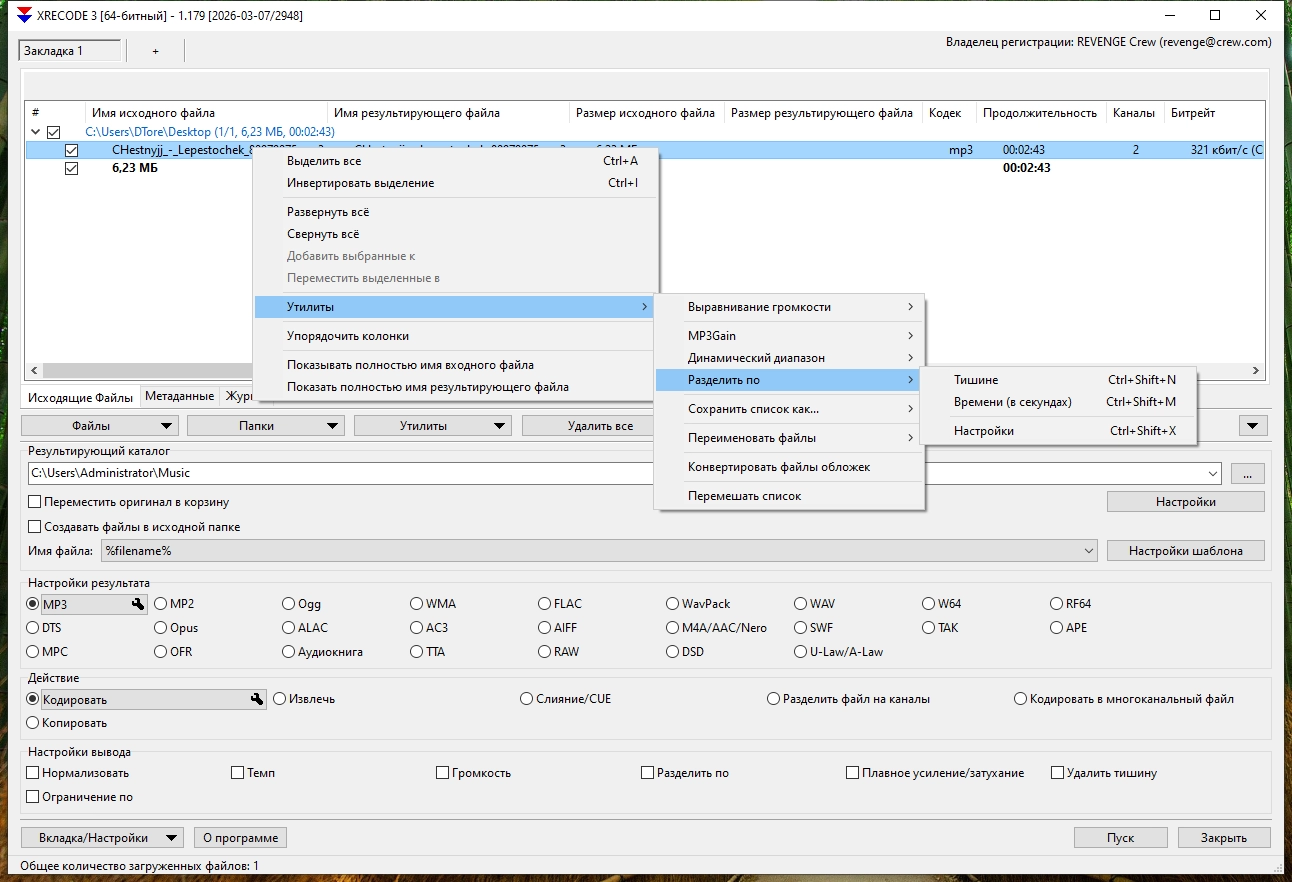Open Настройки in the split submenu

(1058, 431)
